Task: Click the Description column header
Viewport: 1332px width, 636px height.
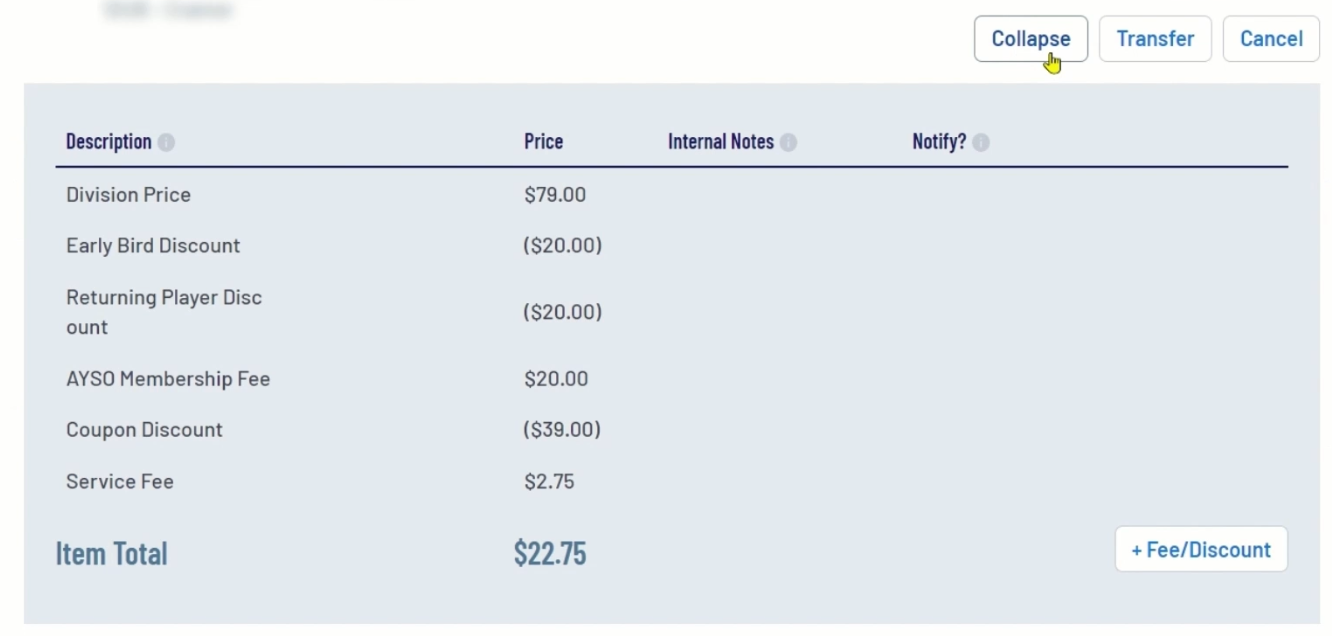Action: point(108,142)
